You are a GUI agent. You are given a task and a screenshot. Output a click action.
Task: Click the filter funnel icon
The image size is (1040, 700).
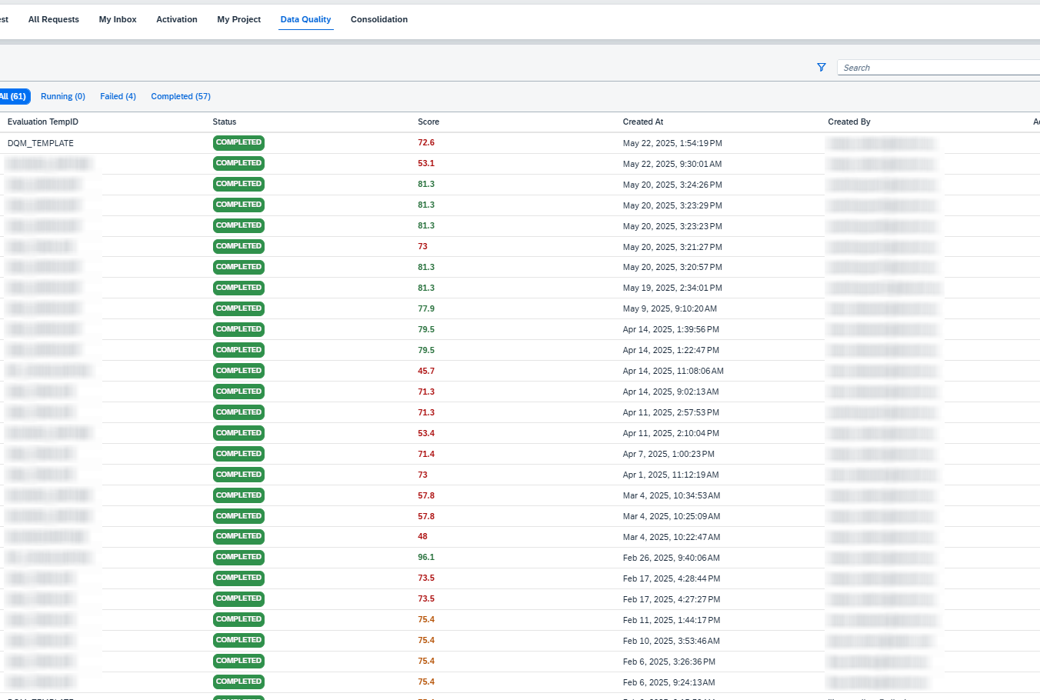[x=821, y=68]
